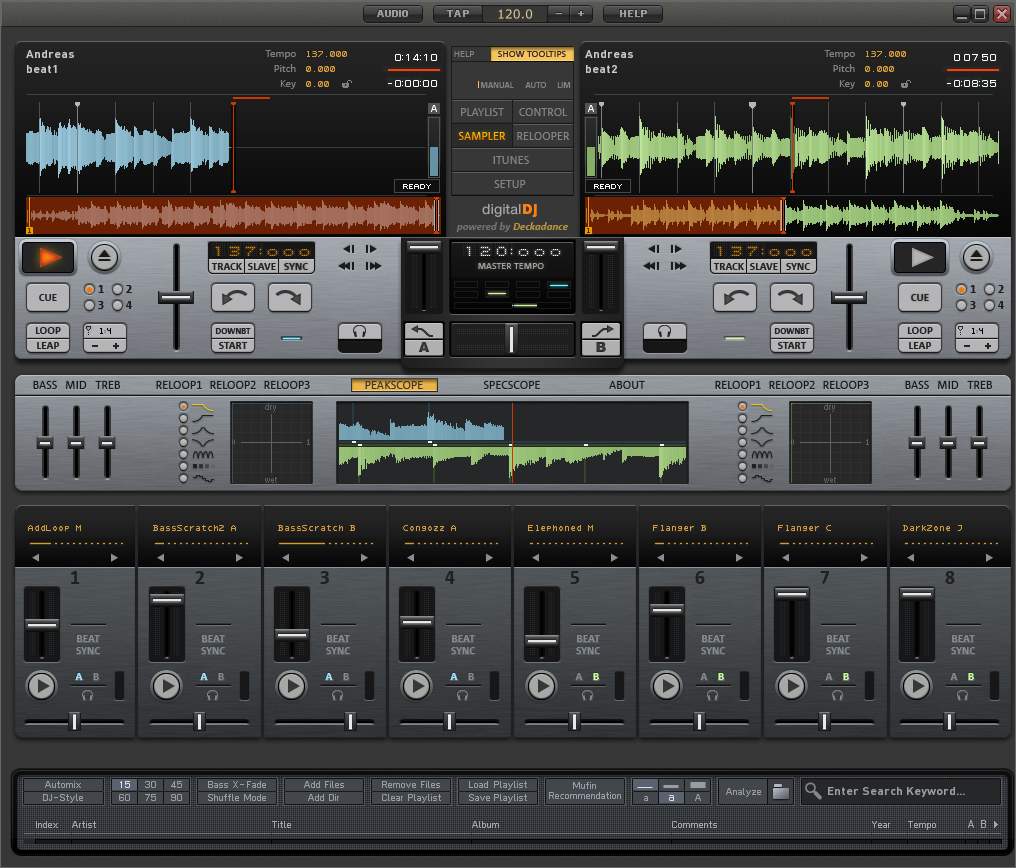1016x868 pixels.
Task: Switch the mixing mode to AUTO
Action: tap(535, 85)
